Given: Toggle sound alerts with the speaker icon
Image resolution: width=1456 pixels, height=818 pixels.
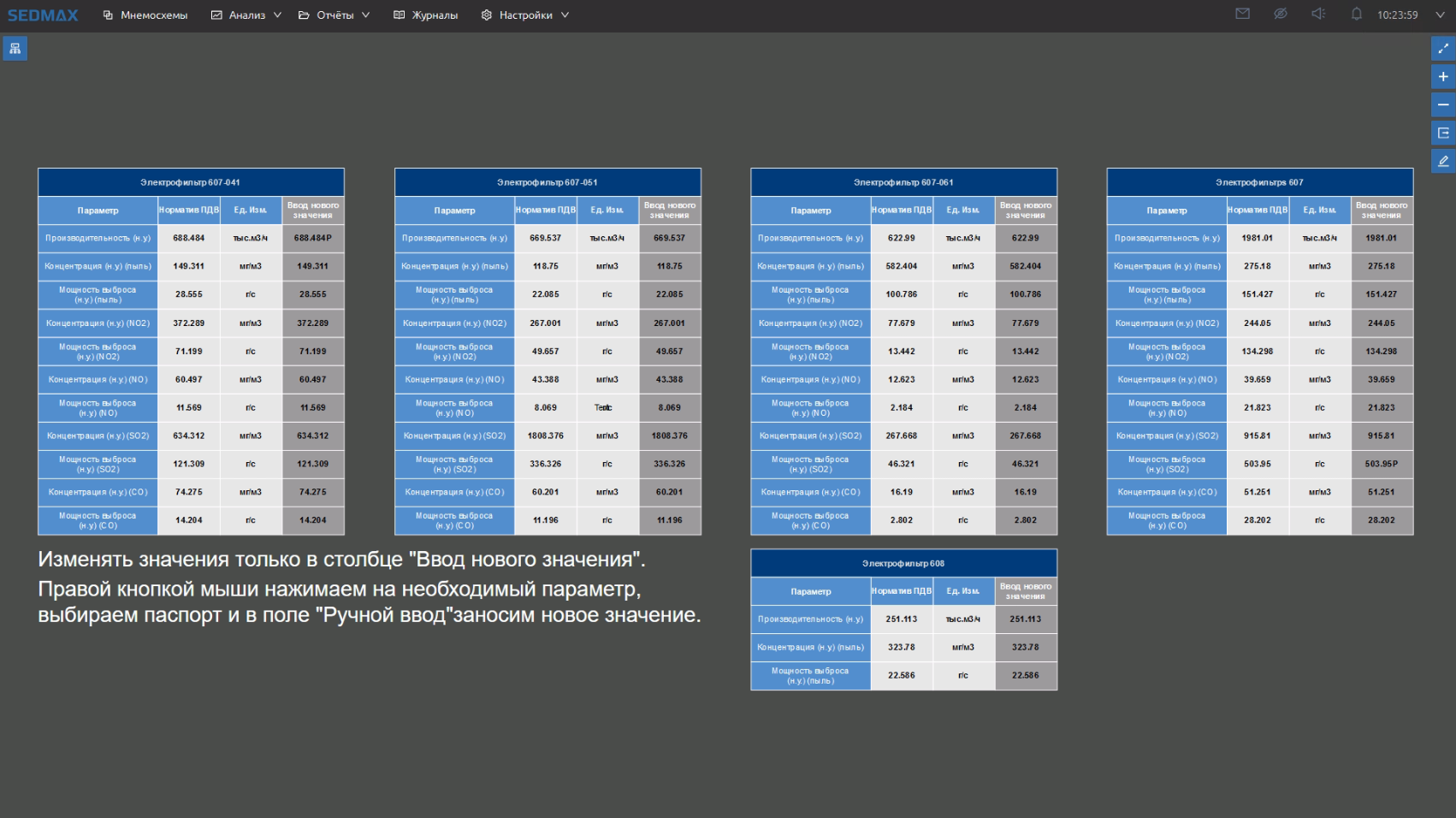Looking at the screenshot, I should [x=1318, y=14].
